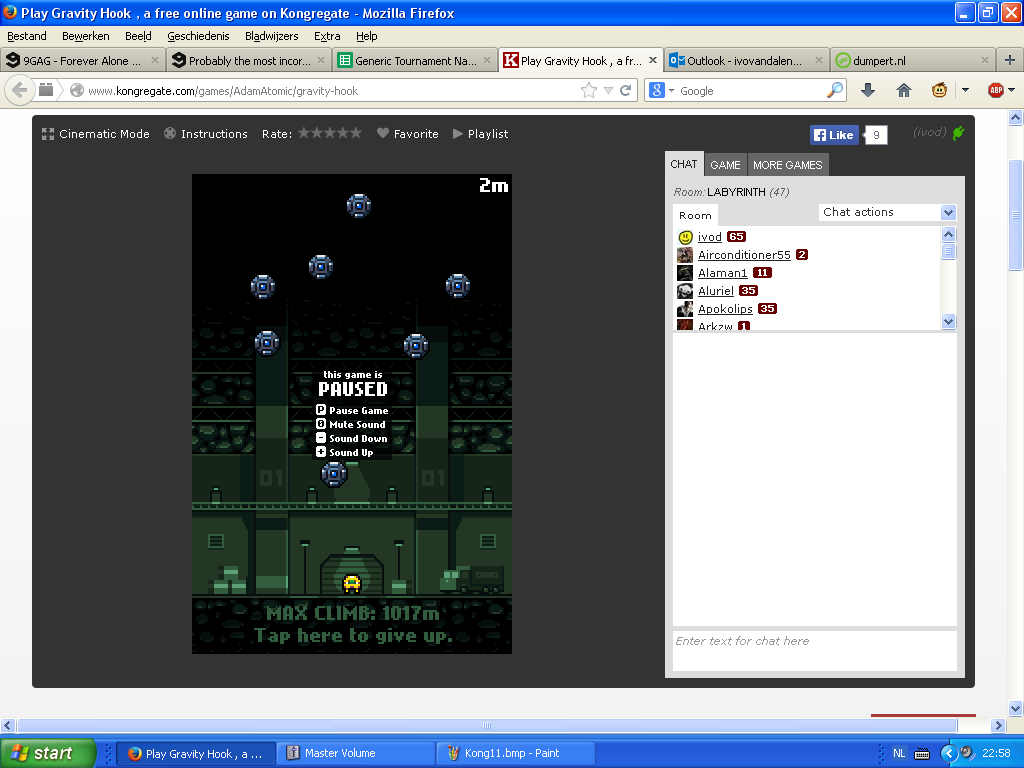Go to the Firefox home page
1024x768 pixels.
904,90
